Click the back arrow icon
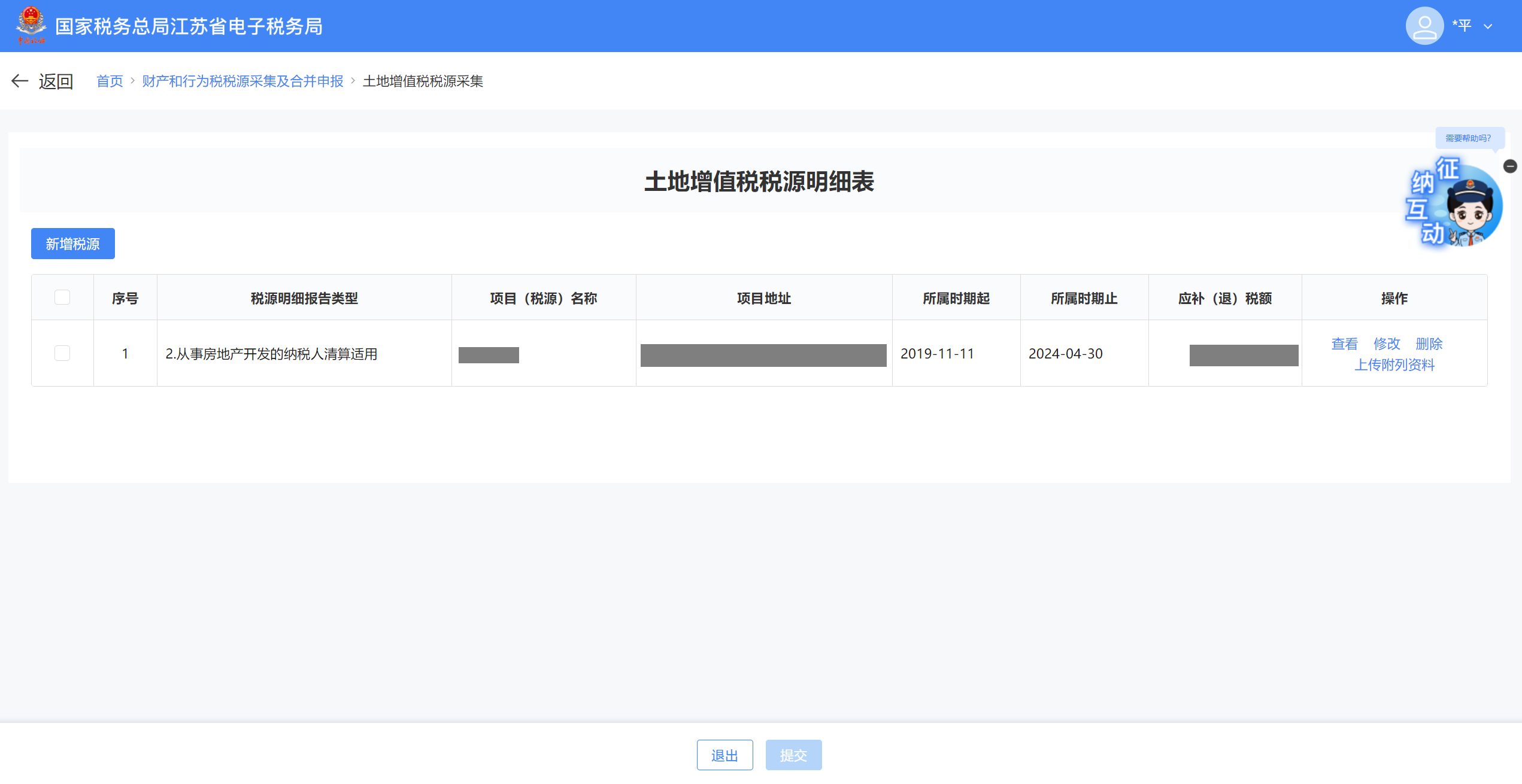The height and width of the screenshot is (784, 1522). click(20, 81)
